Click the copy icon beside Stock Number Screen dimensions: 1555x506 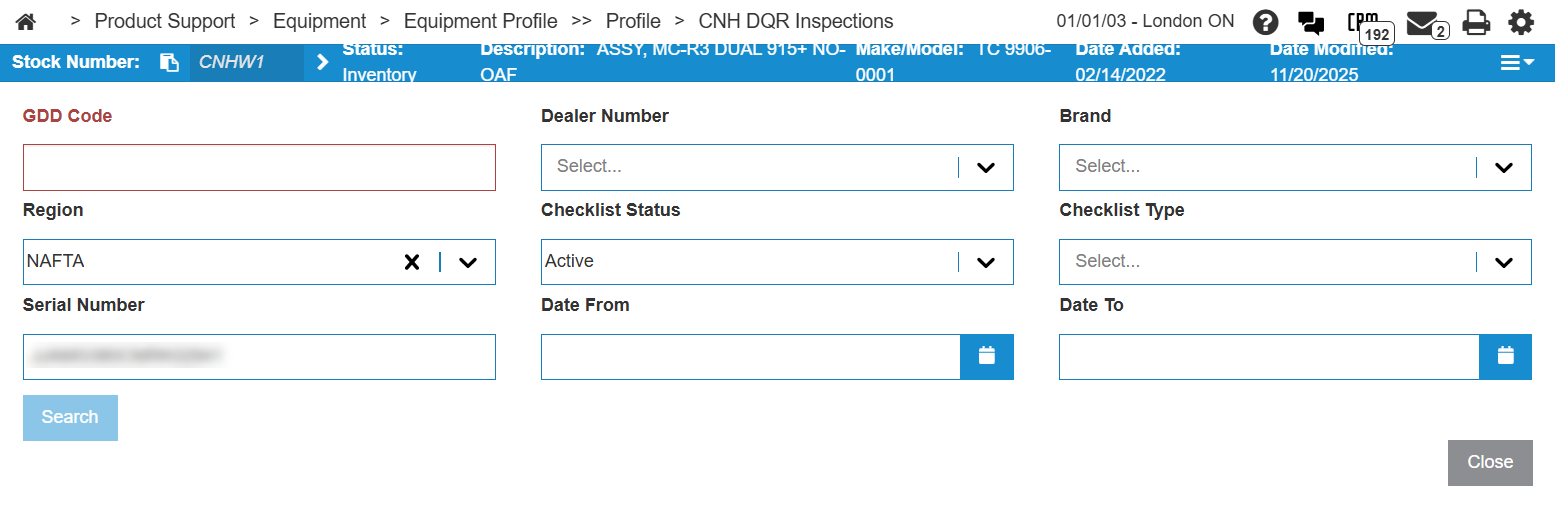(x=169, y=62)
